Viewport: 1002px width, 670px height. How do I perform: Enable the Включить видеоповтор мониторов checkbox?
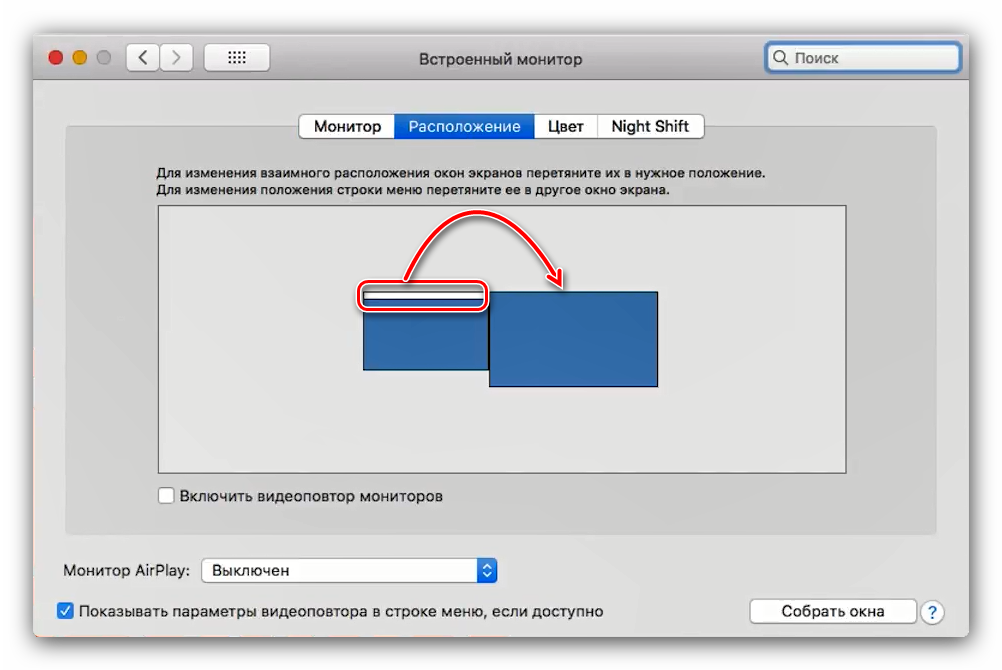click(166, 496)
